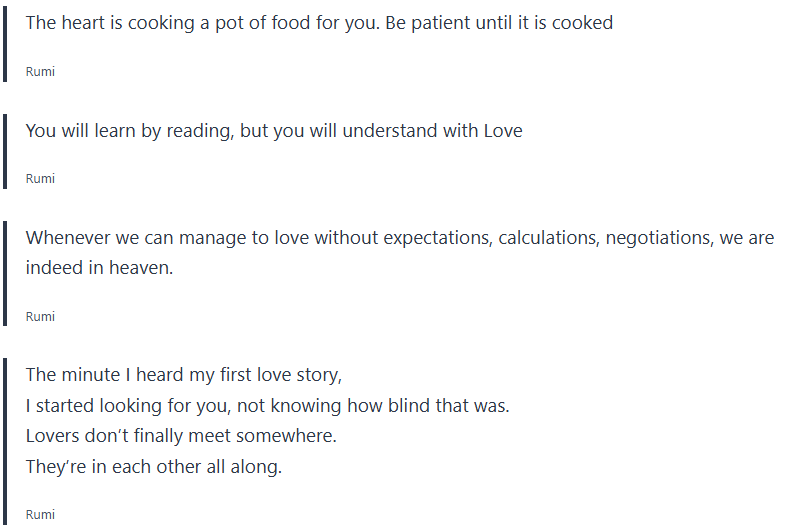Click the Rumi attribution under the reading quote
This screenshot has width=807, height=530.
40,178
